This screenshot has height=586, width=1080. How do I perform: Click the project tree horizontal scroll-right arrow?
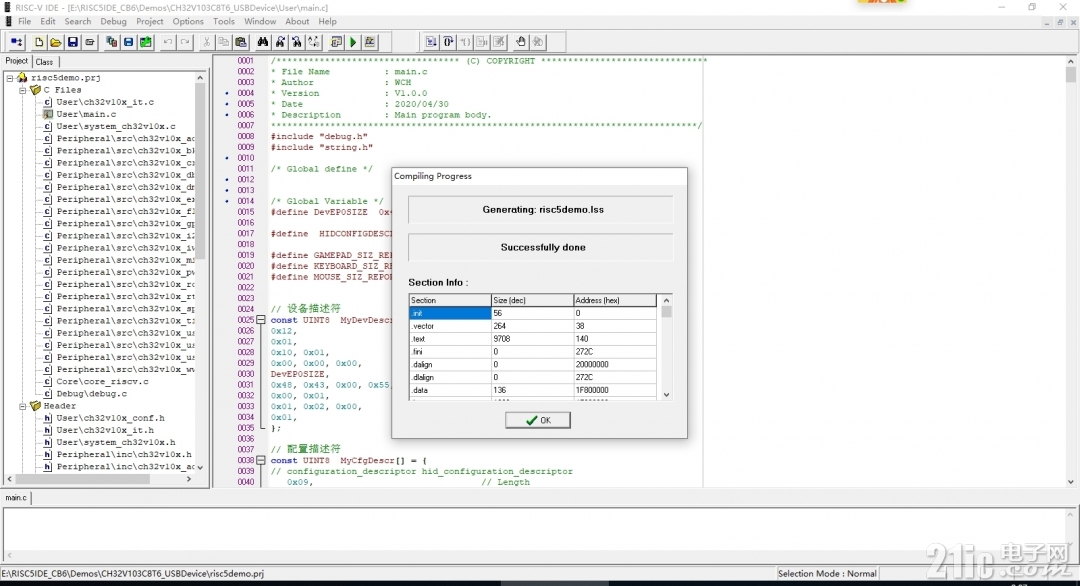click(x=189, y=479)
